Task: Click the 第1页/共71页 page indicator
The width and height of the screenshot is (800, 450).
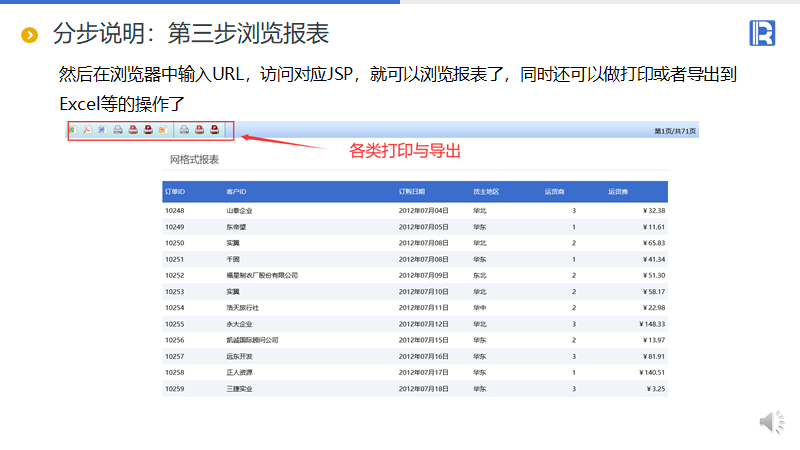Action: (675, 131)
